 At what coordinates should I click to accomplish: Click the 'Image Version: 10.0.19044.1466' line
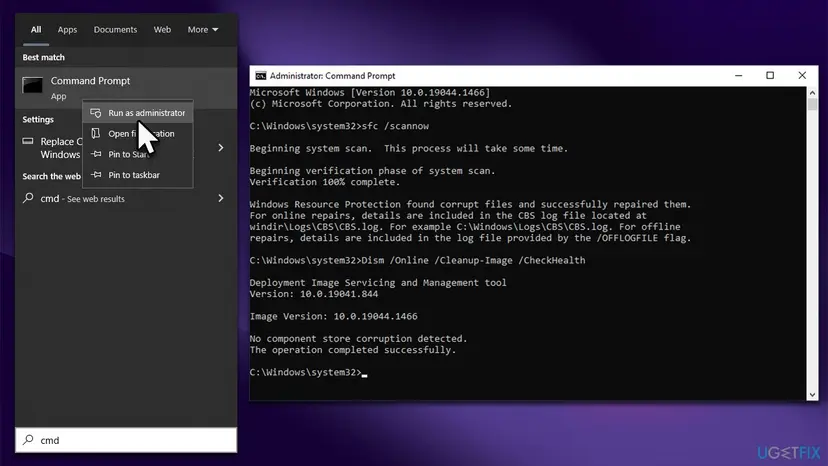click(333, 316)
